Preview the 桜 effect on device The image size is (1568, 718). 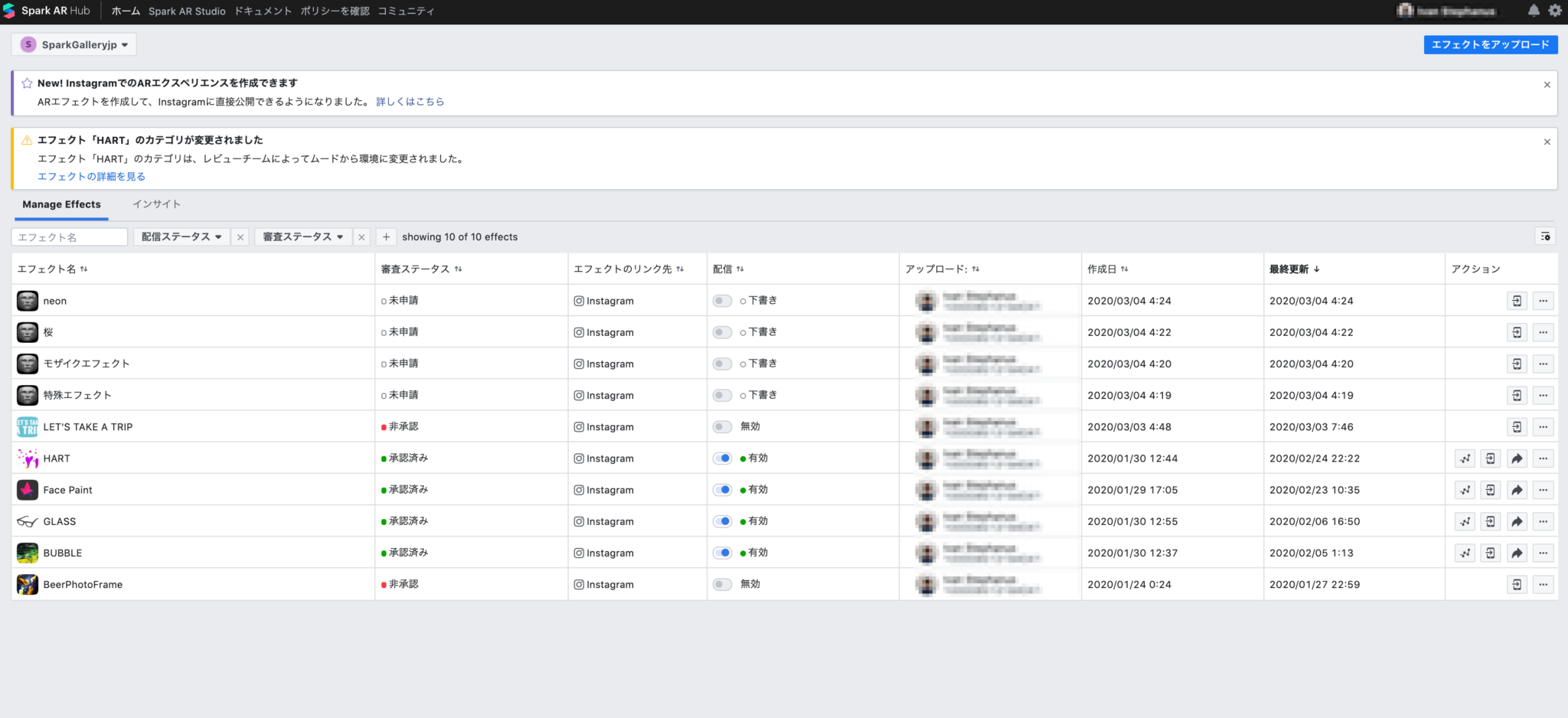coord(1517,332)
